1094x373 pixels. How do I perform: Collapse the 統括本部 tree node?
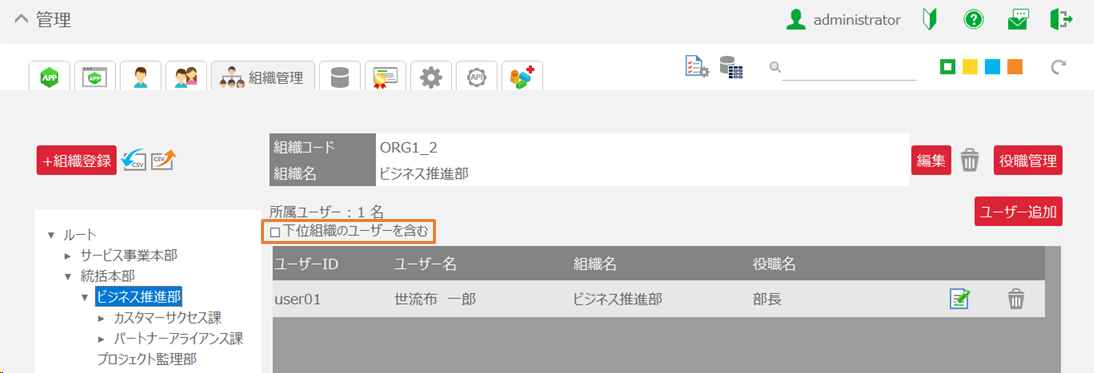[68, 277]
